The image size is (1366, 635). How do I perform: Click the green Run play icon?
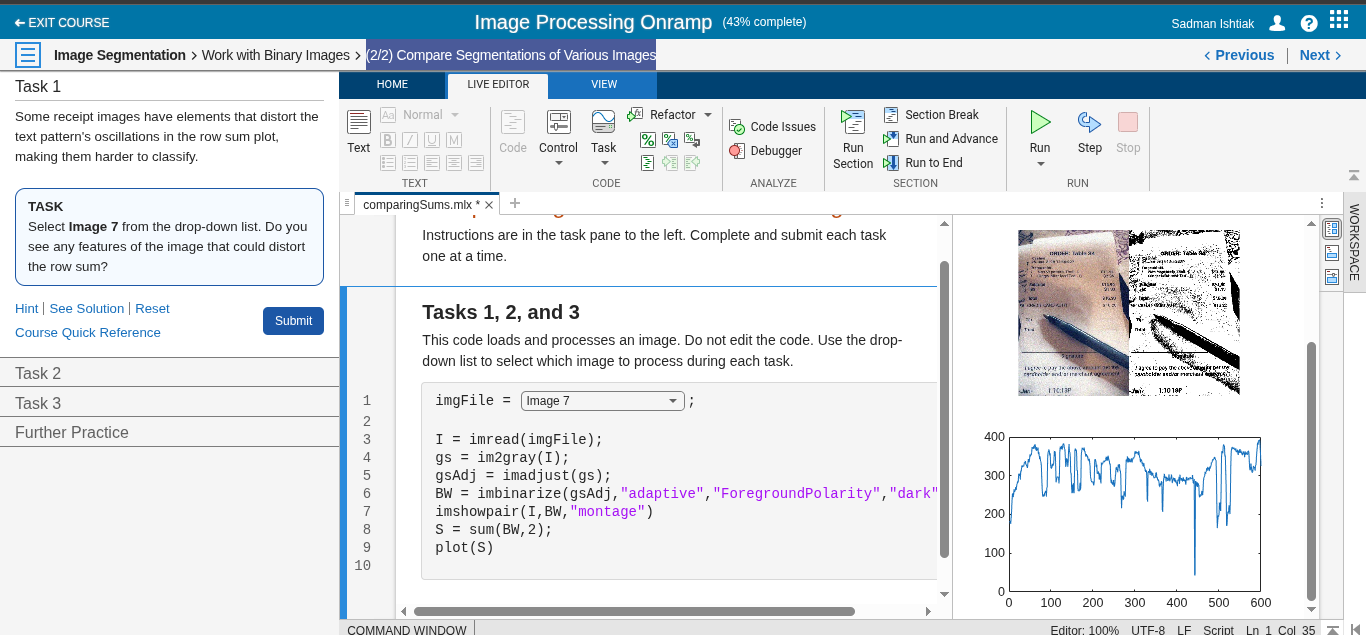[x=1040, y=123]
